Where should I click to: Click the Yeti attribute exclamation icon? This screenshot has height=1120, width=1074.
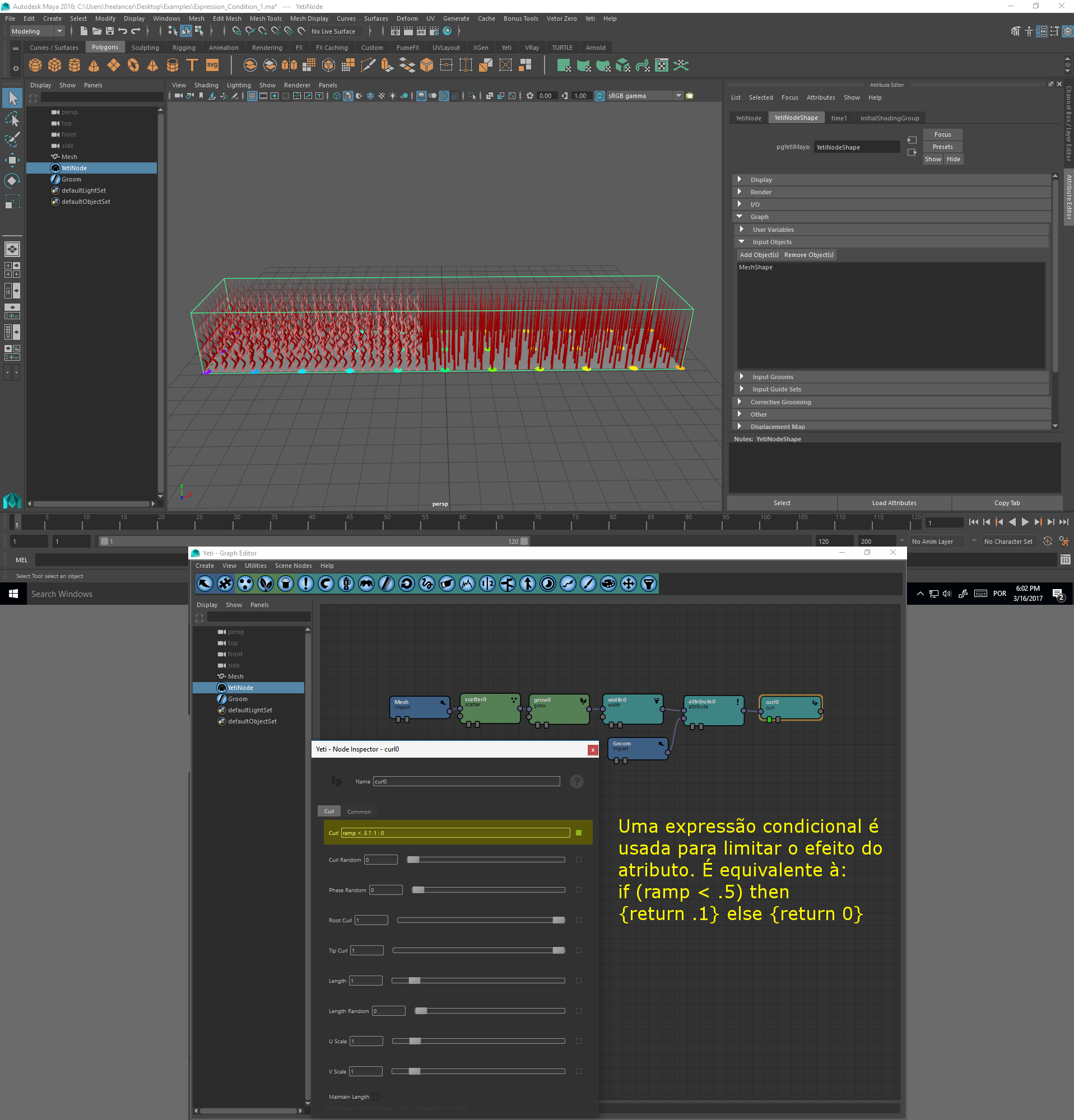(306, 584)
